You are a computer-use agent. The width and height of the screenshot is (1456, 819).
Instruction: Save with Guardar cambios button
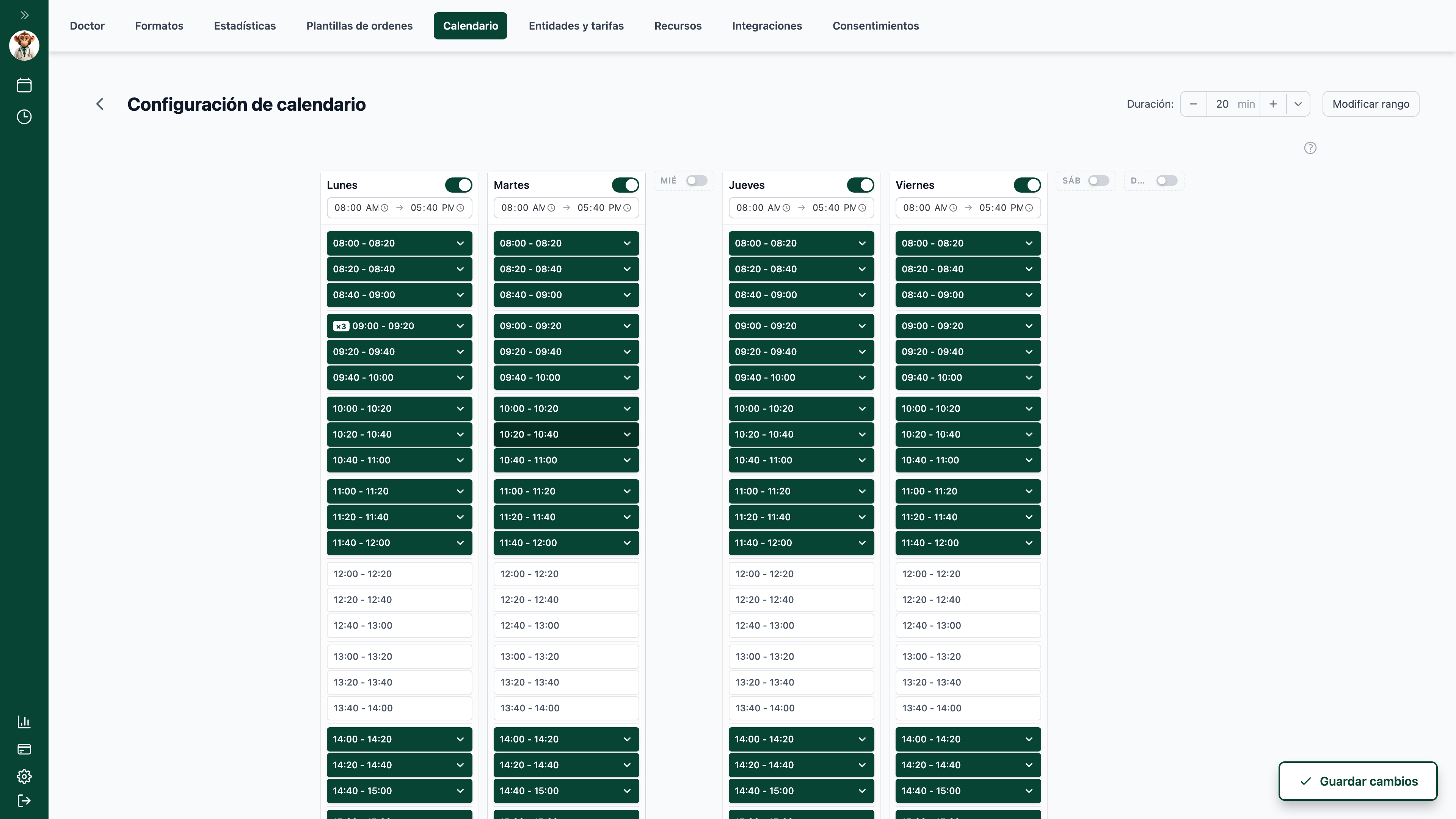[1358, 781]
